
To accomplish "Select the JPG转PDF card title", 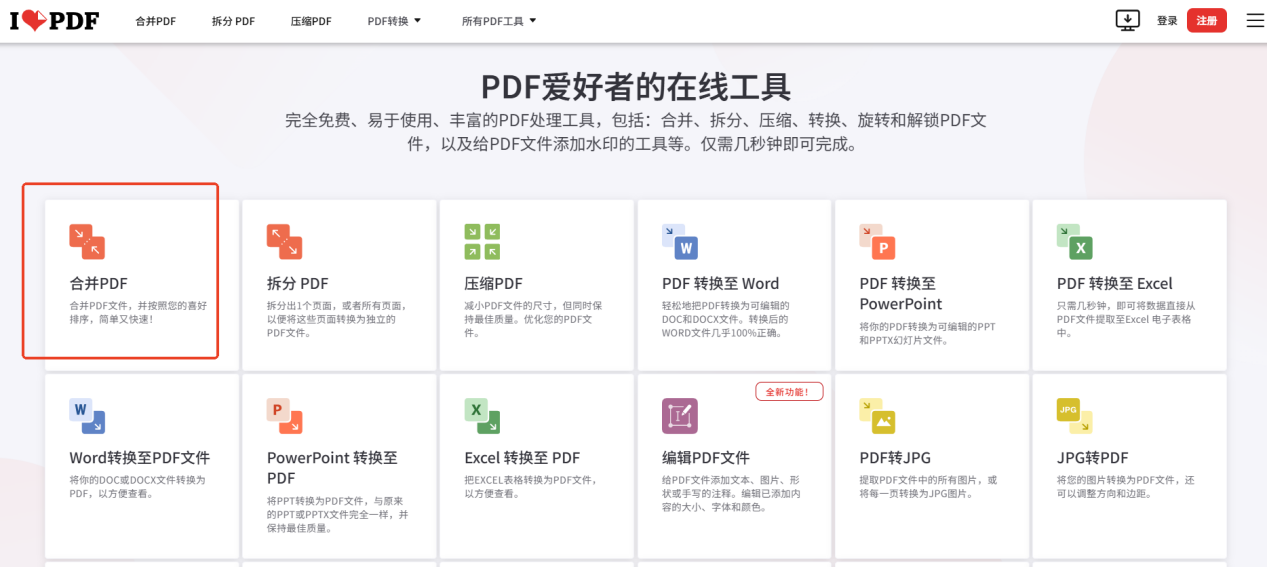I will pos(1092,457).
